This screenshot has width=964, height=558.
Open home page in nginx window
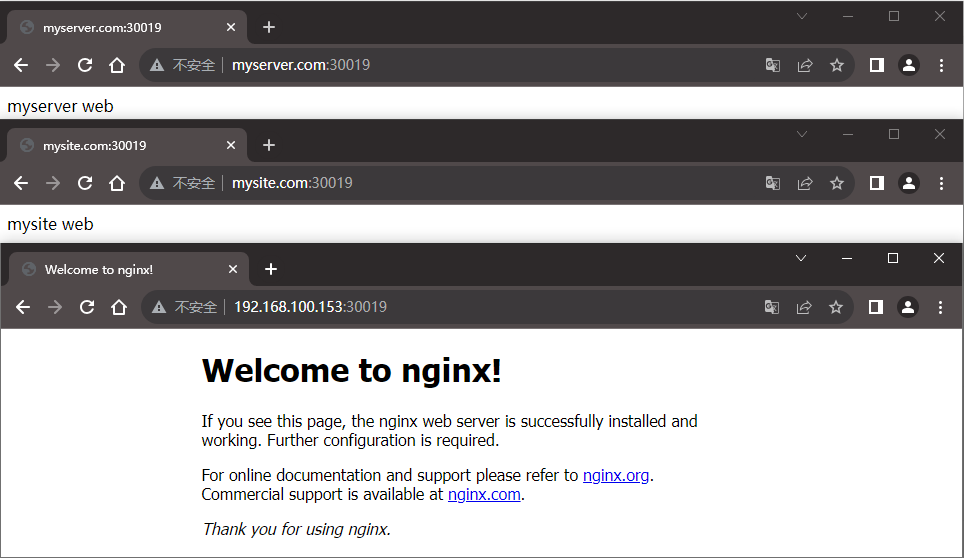pyautogui.click(x=119, y=307)
